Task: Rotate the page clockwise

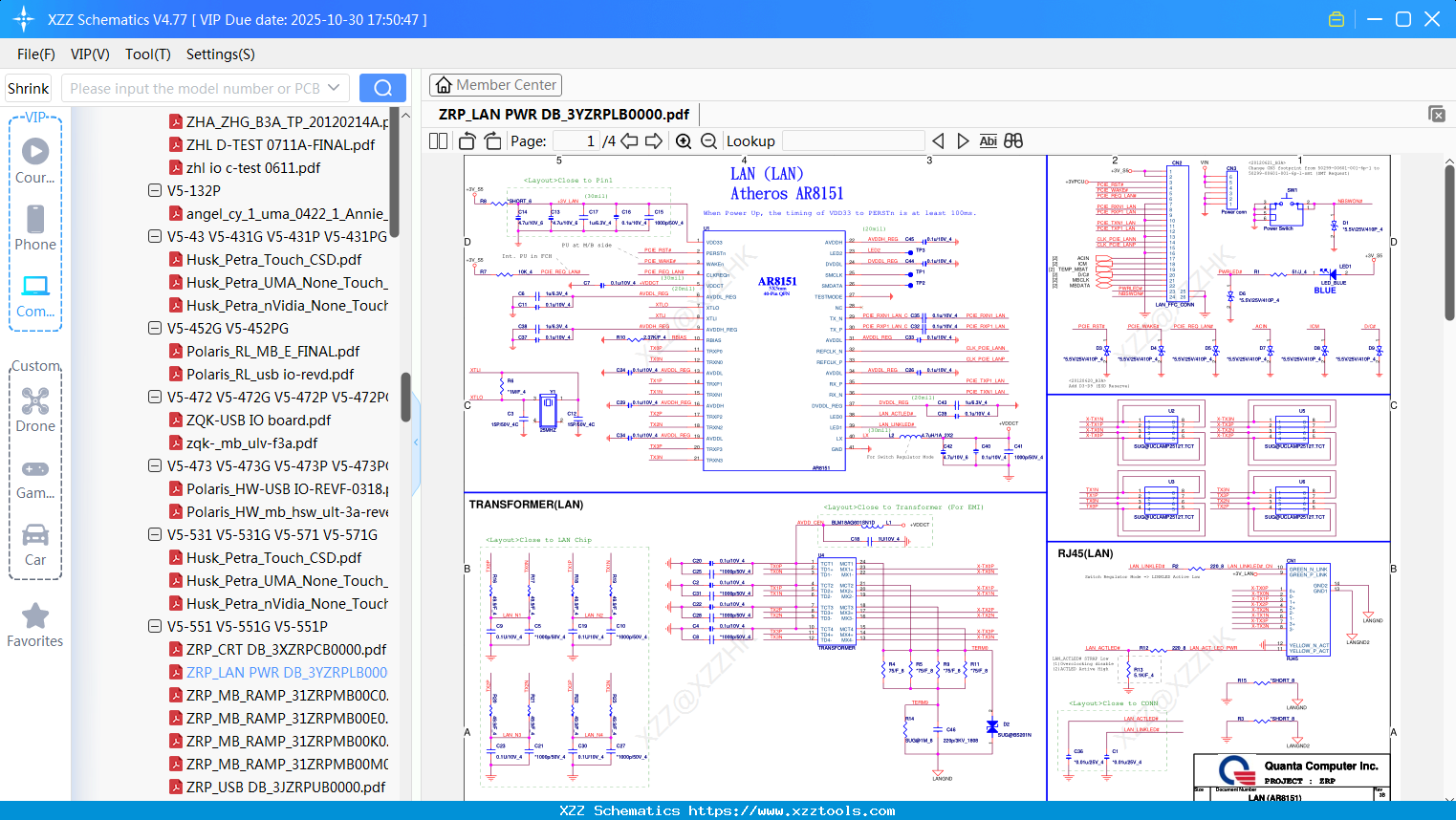Action: tap(492, 141)
